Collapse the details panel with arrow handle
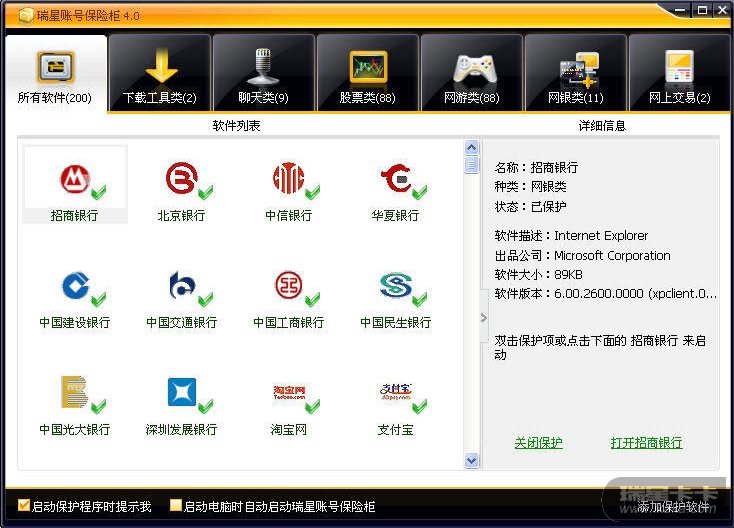 coord(484,318)
